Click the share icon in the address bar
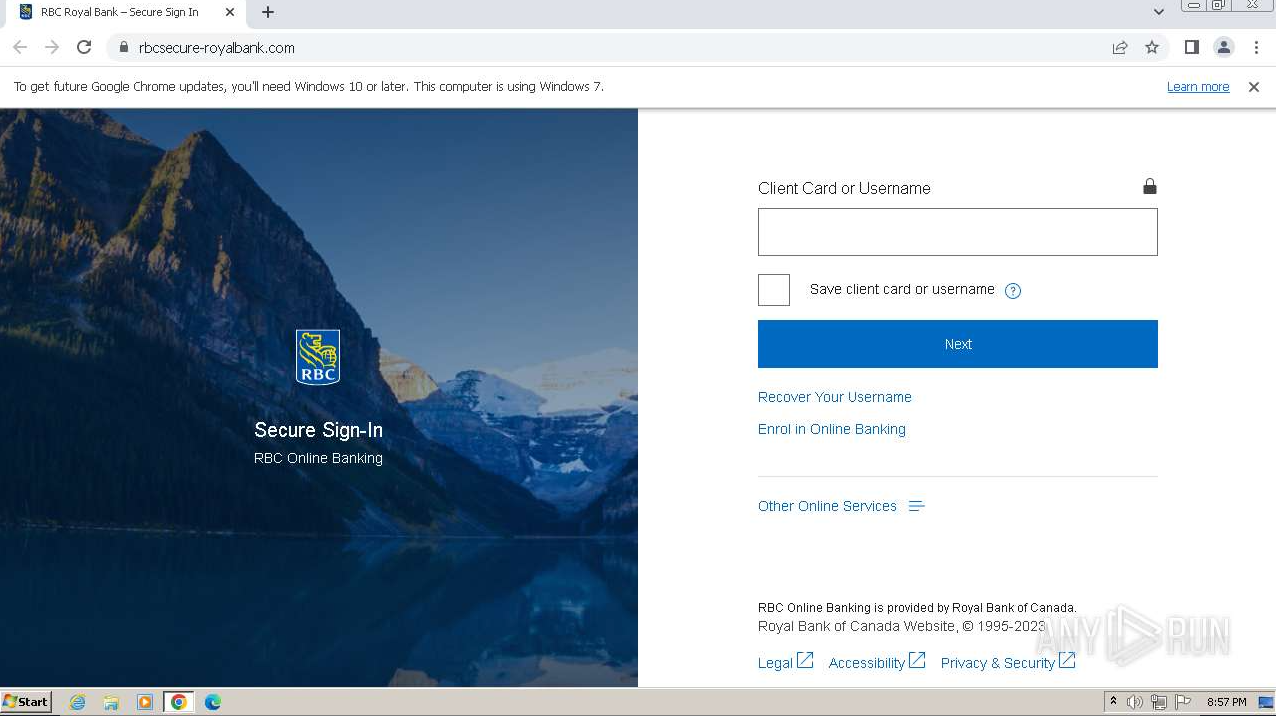 1119,47
